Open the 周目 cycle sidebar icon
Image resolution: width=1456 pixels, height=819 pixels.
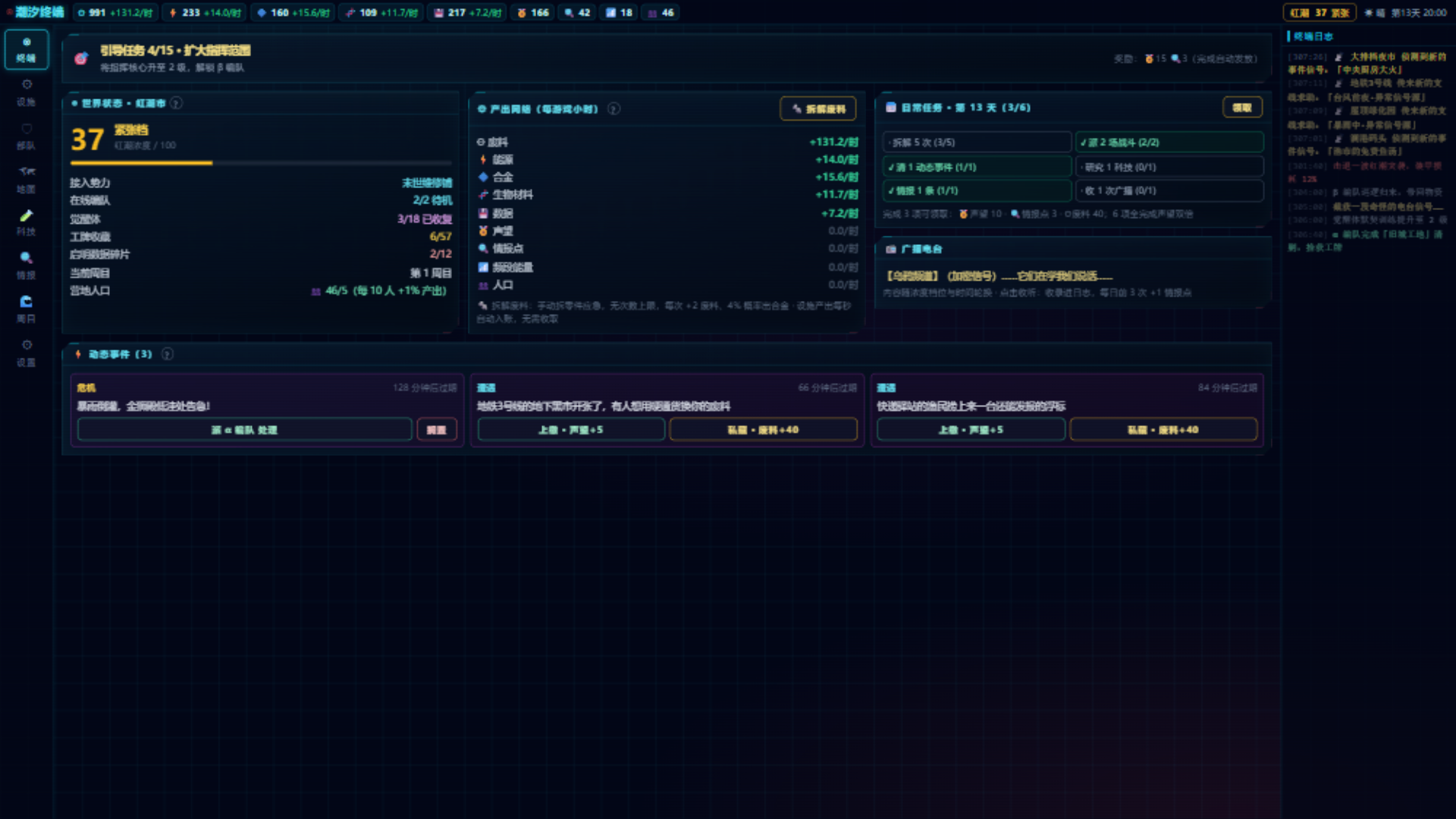(27, 309)
